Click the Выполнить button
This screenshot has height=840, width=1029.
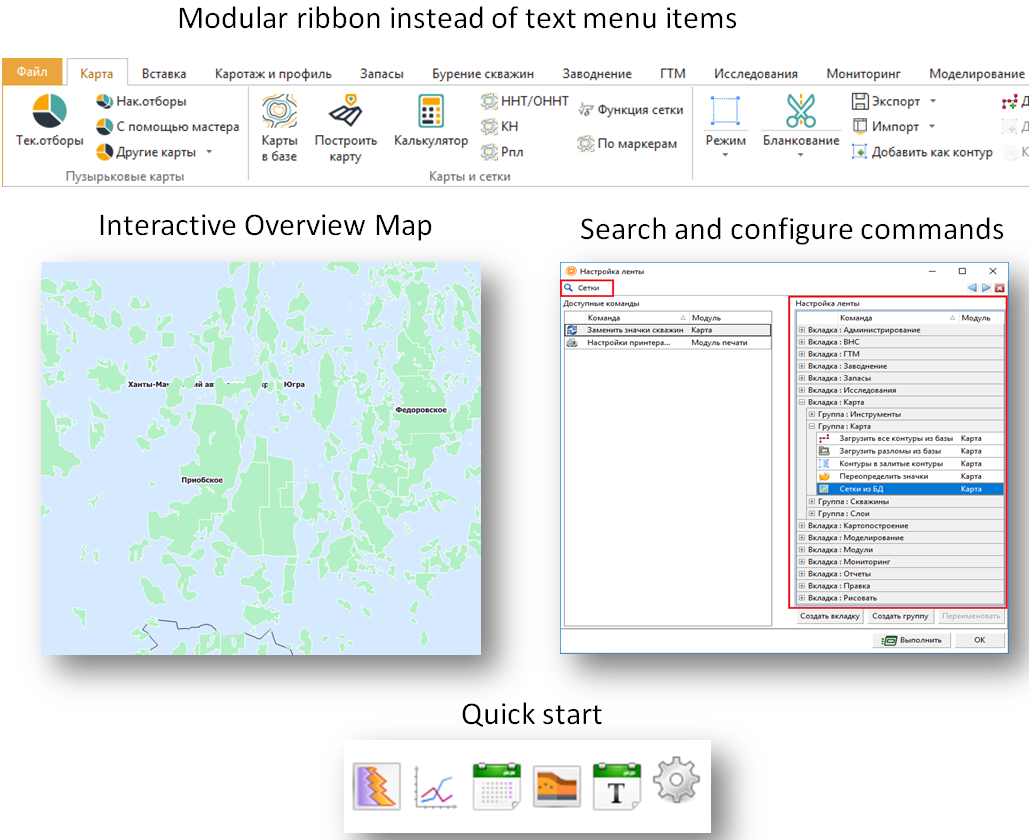point(913,640)
